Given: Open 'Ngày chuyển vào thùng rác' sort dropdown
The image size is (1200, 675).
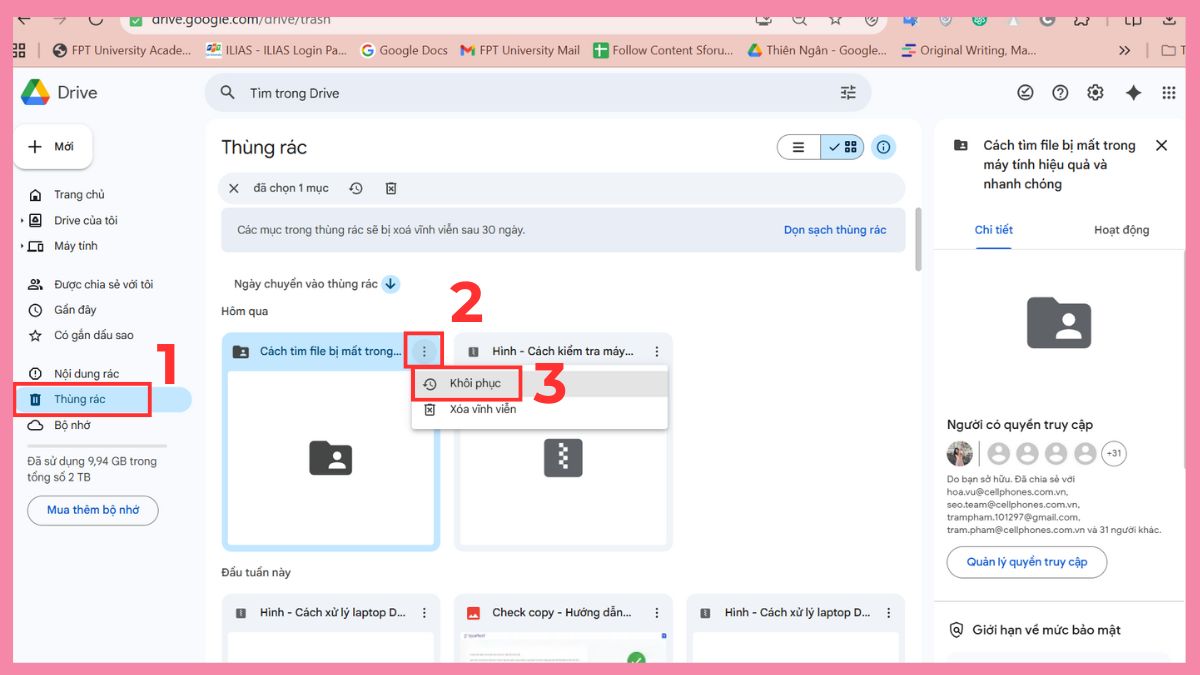Looking at the screenshot, I should pyautogui.click(x=306, y=284).
